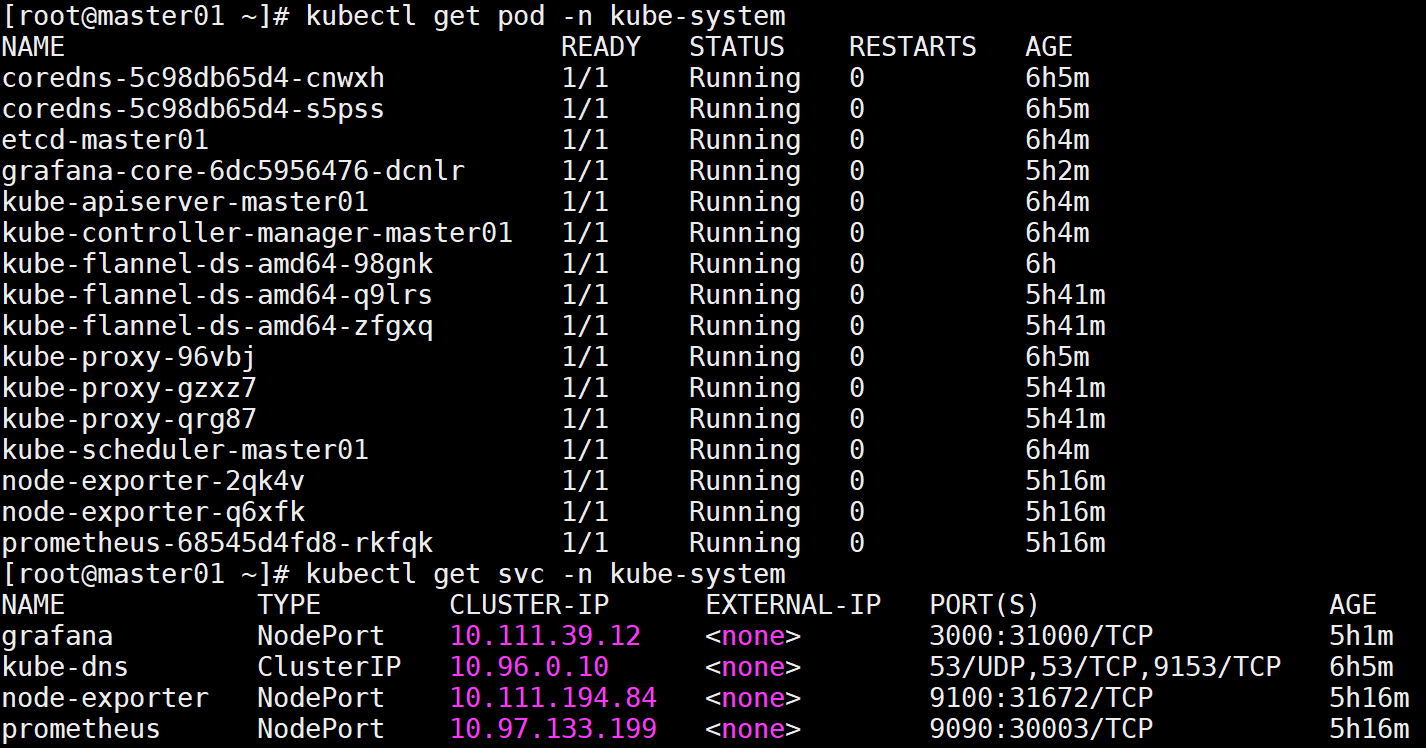Click the ClusterIP type of kube-dns
This screenshot has height=748, width=1426.
[x=329, y=667]
